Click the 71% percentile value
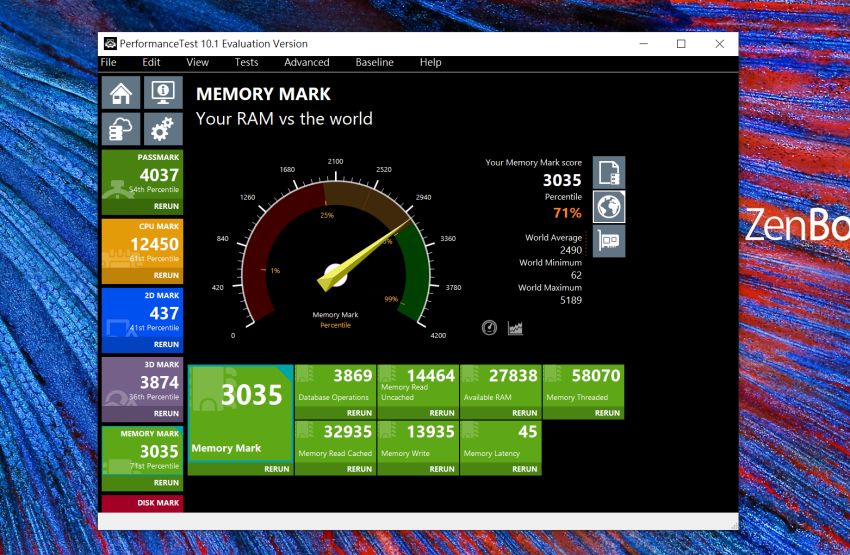 pyautogui.click(x=567, y=213)
